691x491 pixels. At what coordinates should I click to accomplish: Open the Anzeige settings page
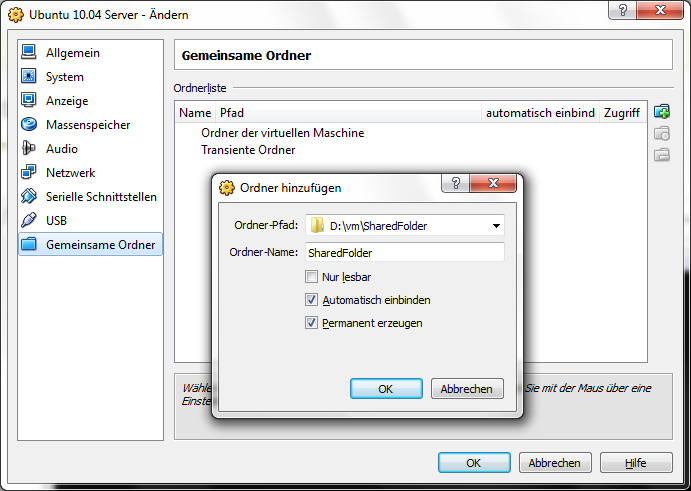(x=91, y=100)
